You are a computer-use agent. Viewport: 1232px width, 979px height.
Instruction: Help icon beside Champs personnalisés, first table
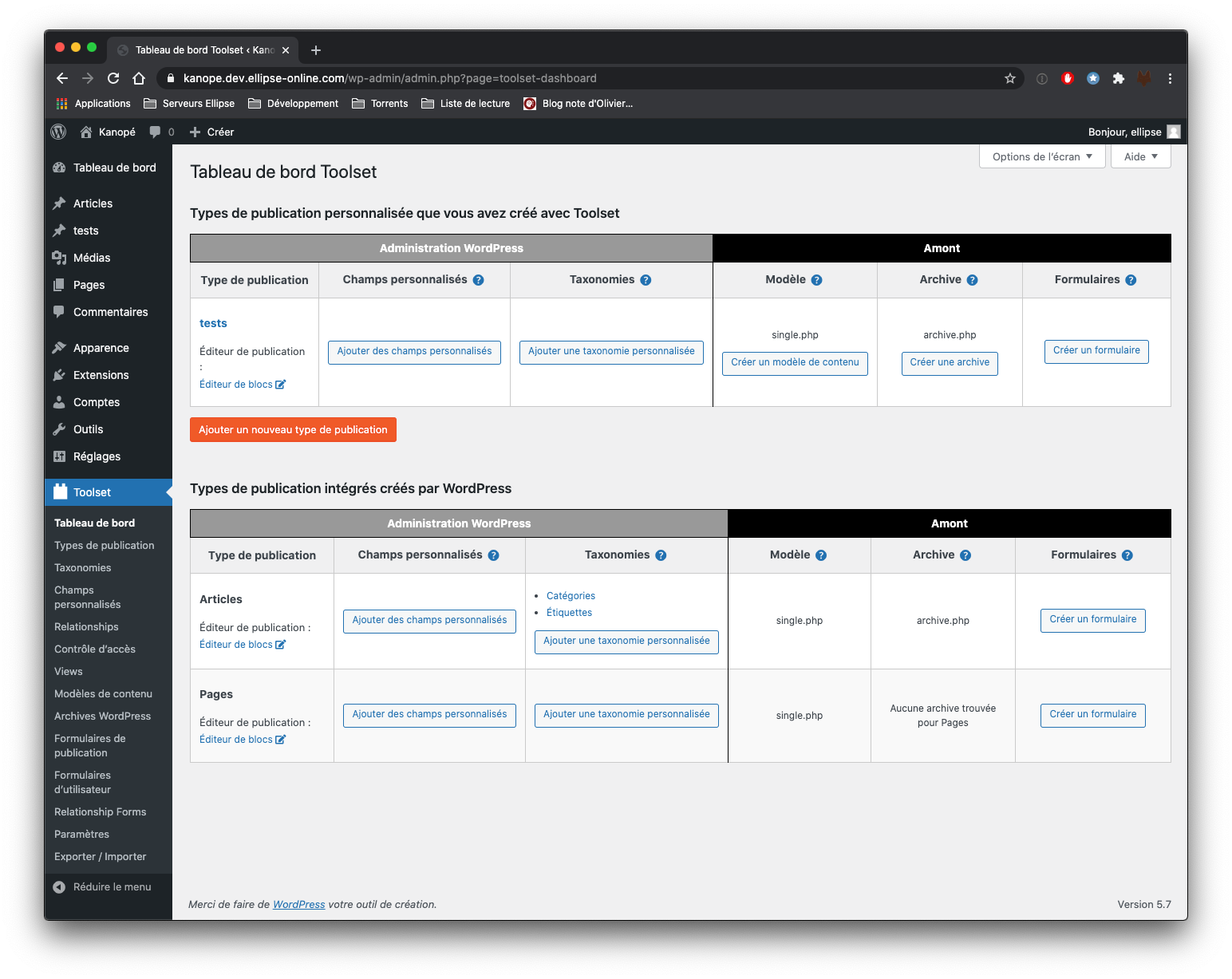(x=478, y=280)
